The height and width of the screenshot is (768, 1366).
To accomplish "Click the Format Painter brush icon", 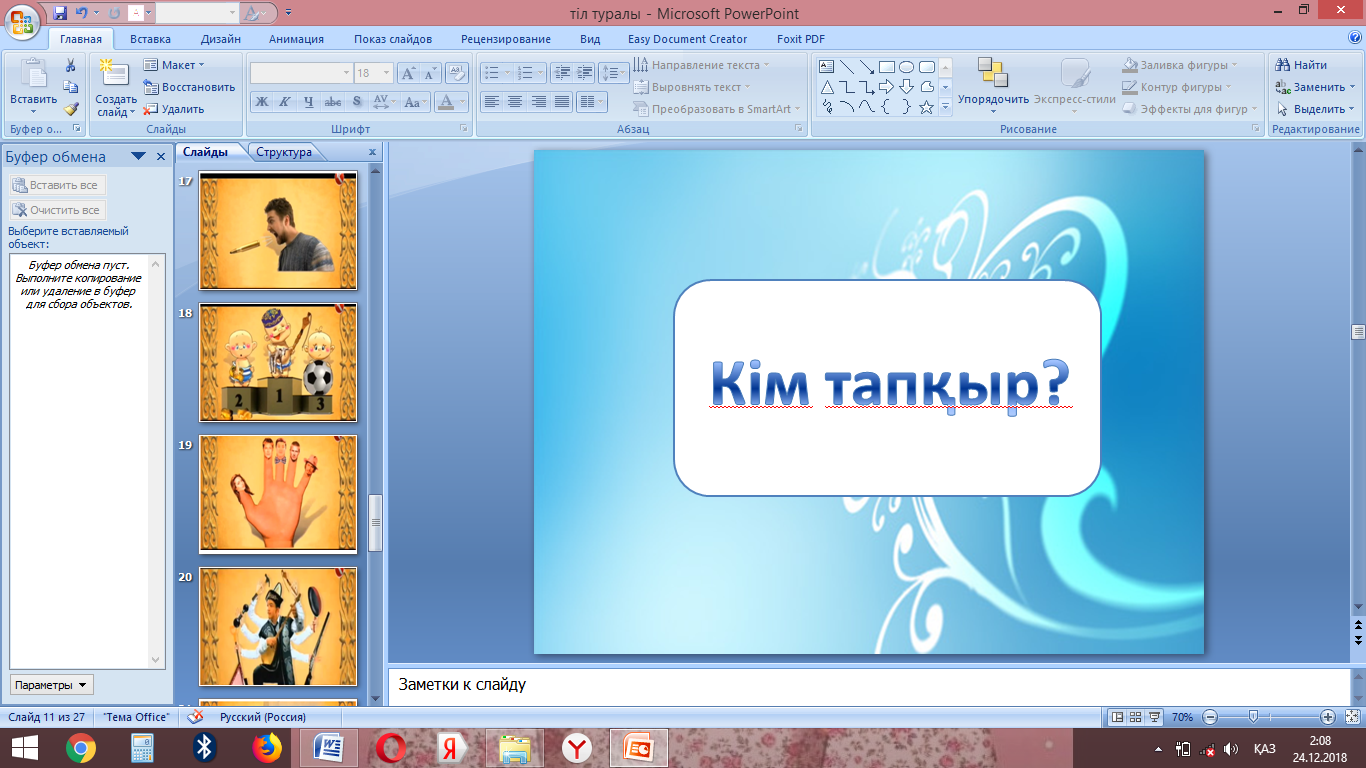I will (71, 109).
